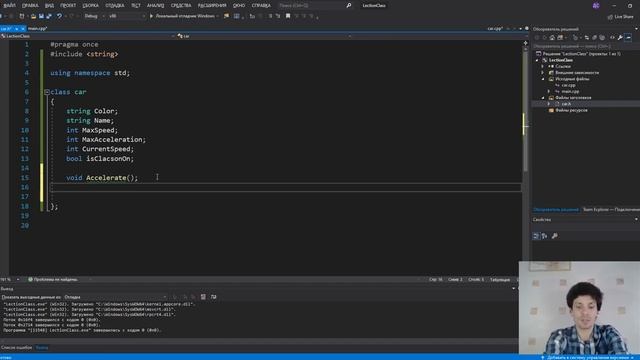
Task: Click the magnifier search icon in title bar
Action: (x=349, y=5)
